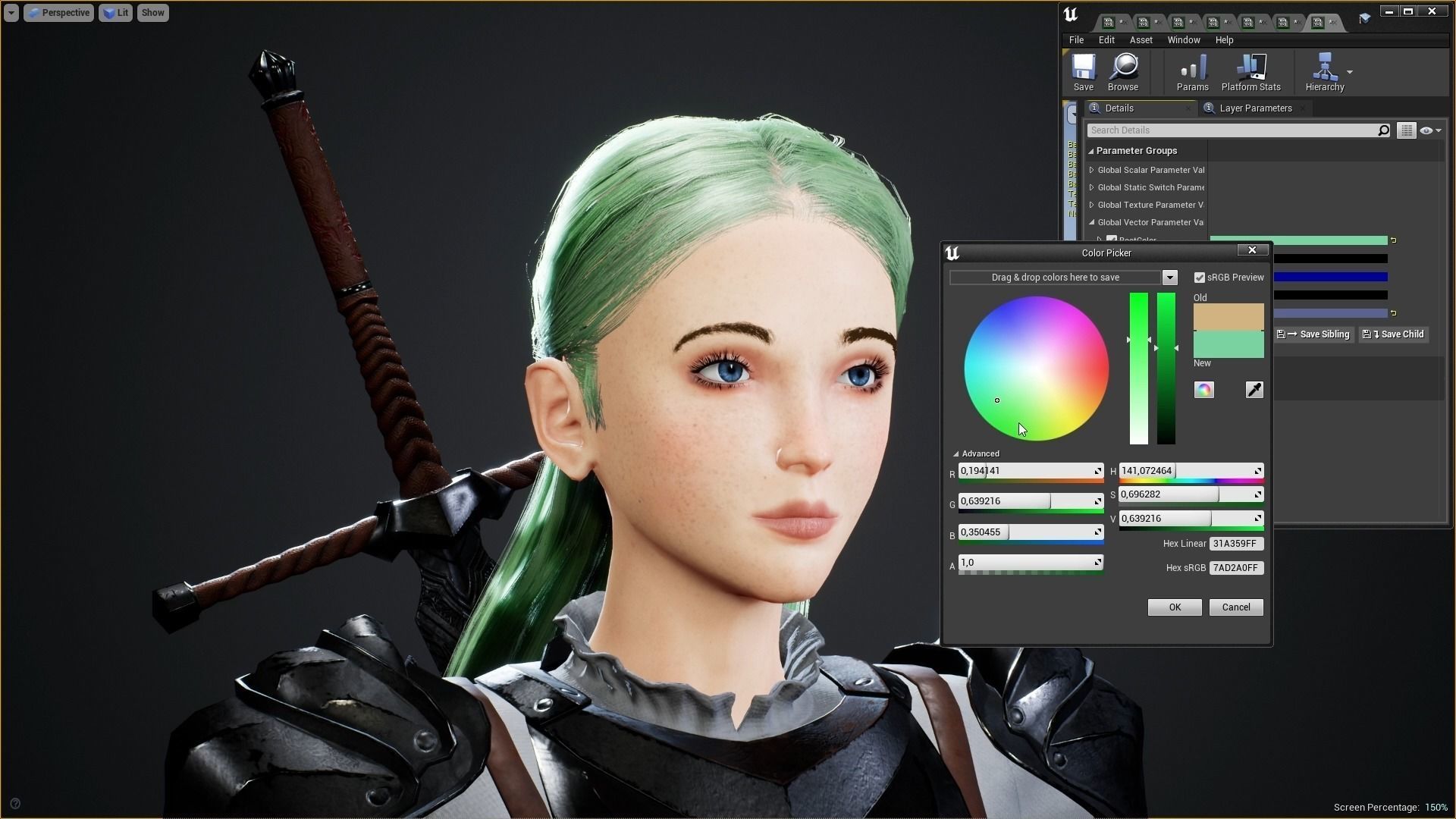Image resolution: width=1456 pixels, height=819 pixels.
Task: Switch the color wheel/spectrum mode icon
Action: (x=1203, y=390)
